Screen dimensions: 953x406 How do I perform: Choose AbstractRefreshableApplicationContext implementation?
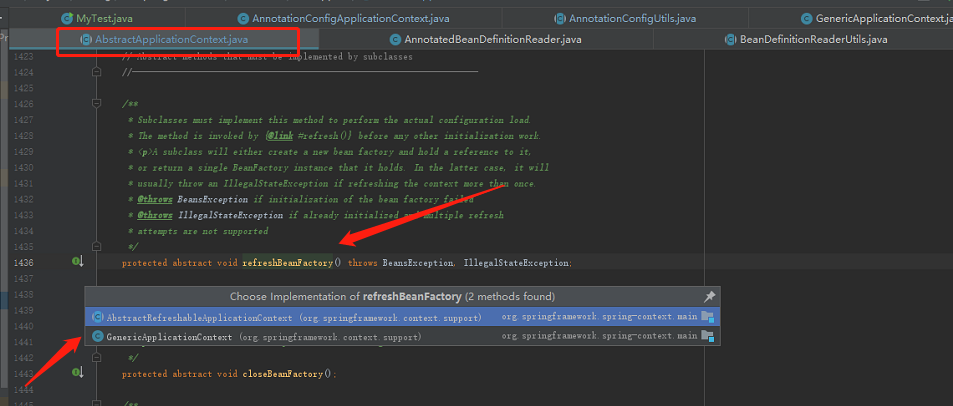[x=402, y=317]
